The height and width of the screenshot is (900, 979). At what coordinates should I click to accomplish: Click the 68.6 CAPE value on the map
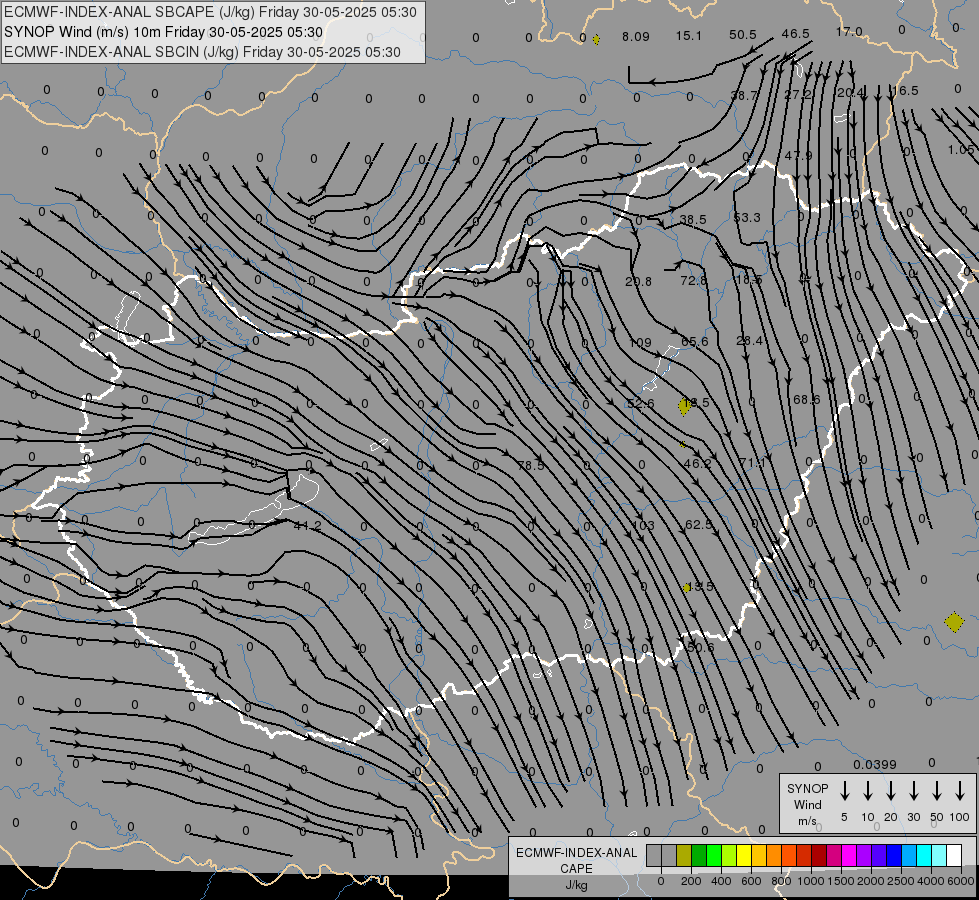point(806,400)
